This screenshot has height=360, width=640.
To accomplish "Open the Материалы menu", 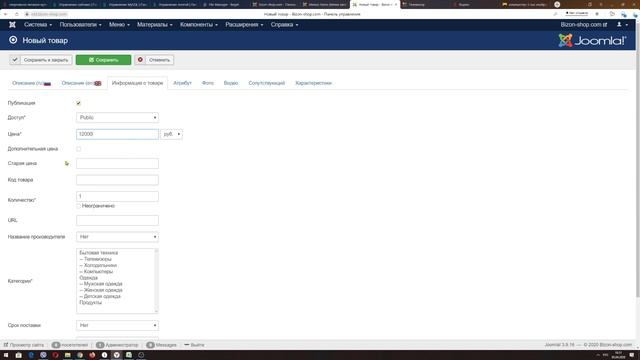I will click(x=155, y=24).
